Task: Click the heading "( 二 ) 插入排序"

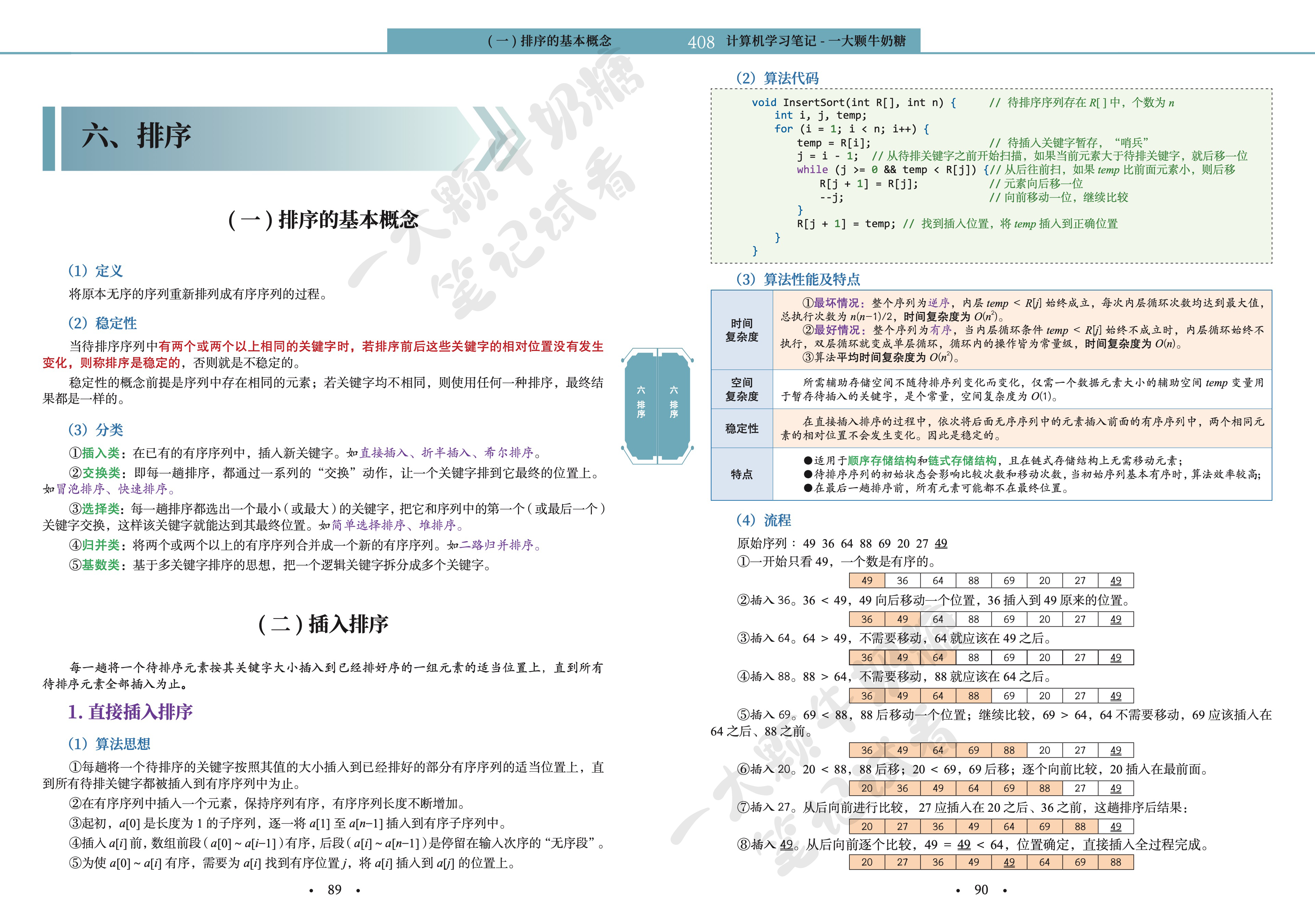Action: 323,624
